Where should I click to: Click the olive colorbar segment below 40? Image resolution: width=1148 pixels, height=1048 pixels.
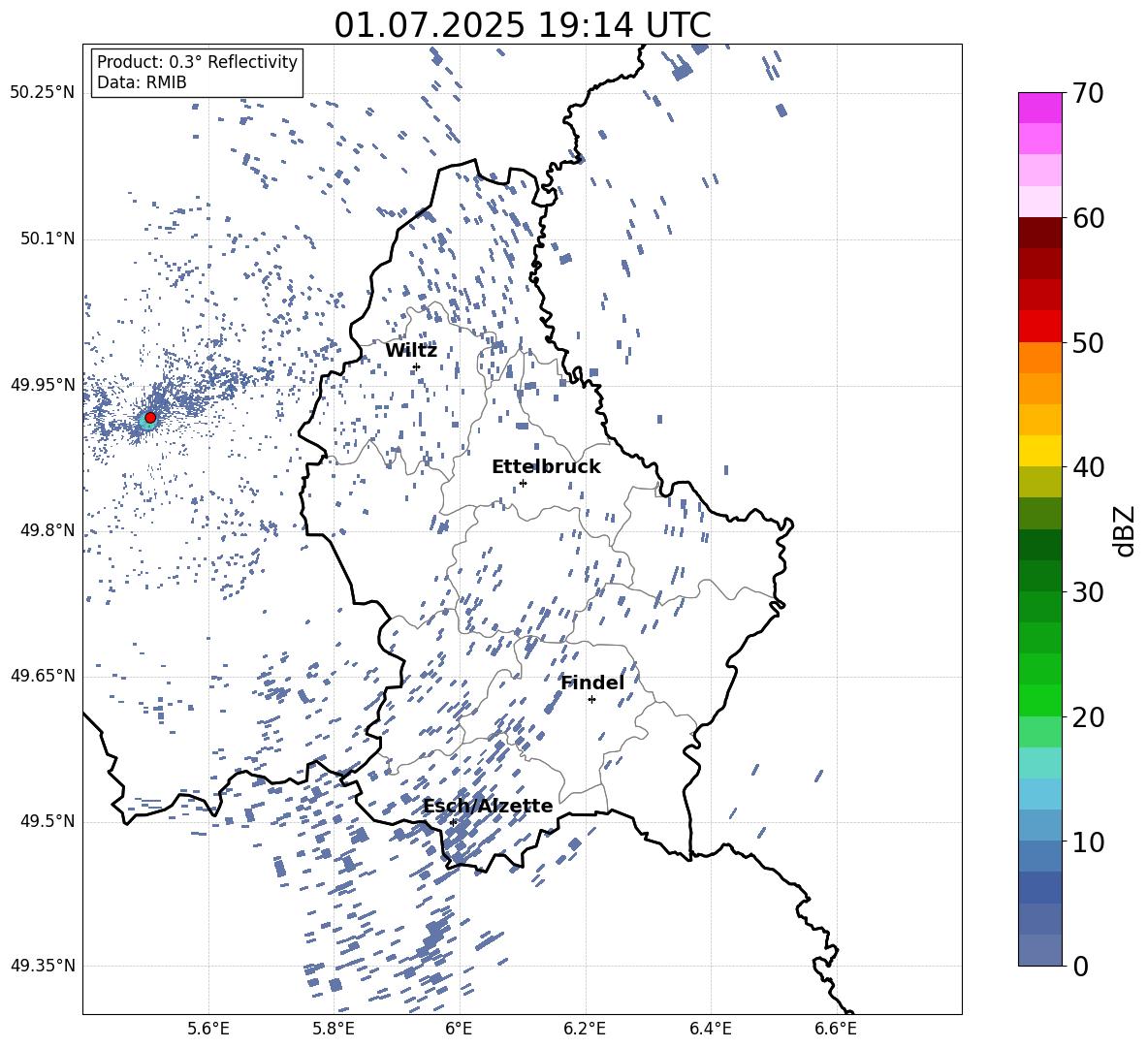point(1040,482)
